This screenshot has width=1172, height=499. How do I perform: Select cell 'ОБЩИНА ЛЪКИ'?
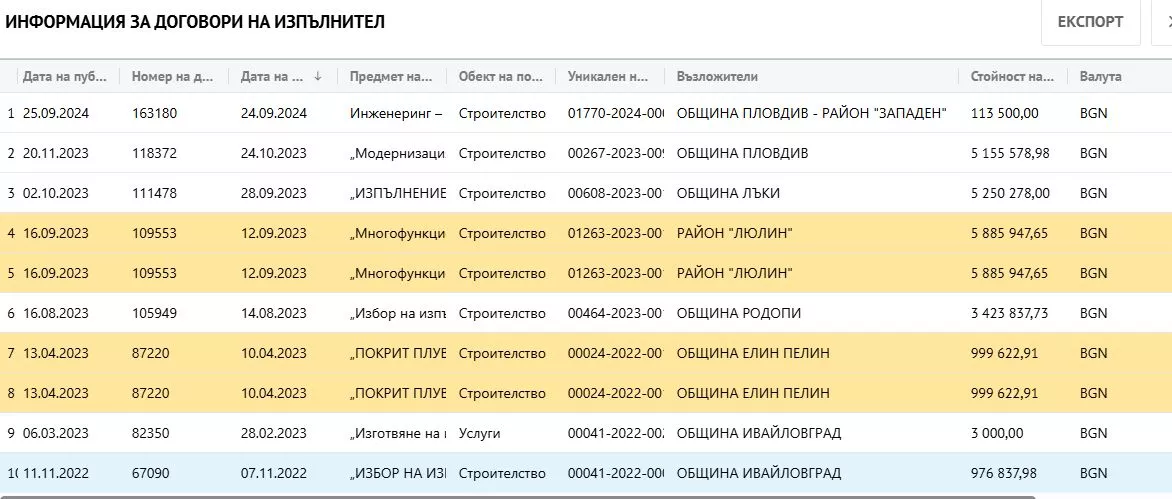[x=728, y=193]
